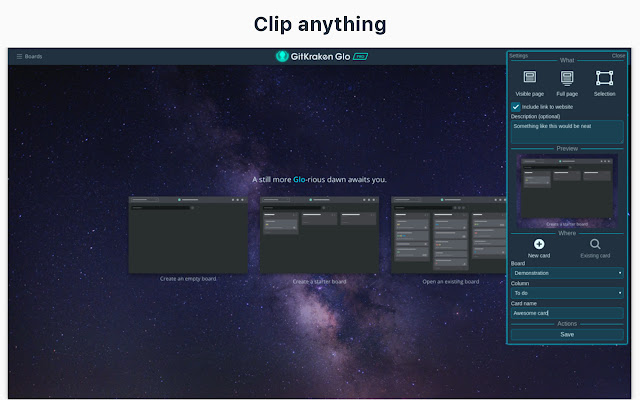Click the existing board thumbnail

tap(449, 235)
